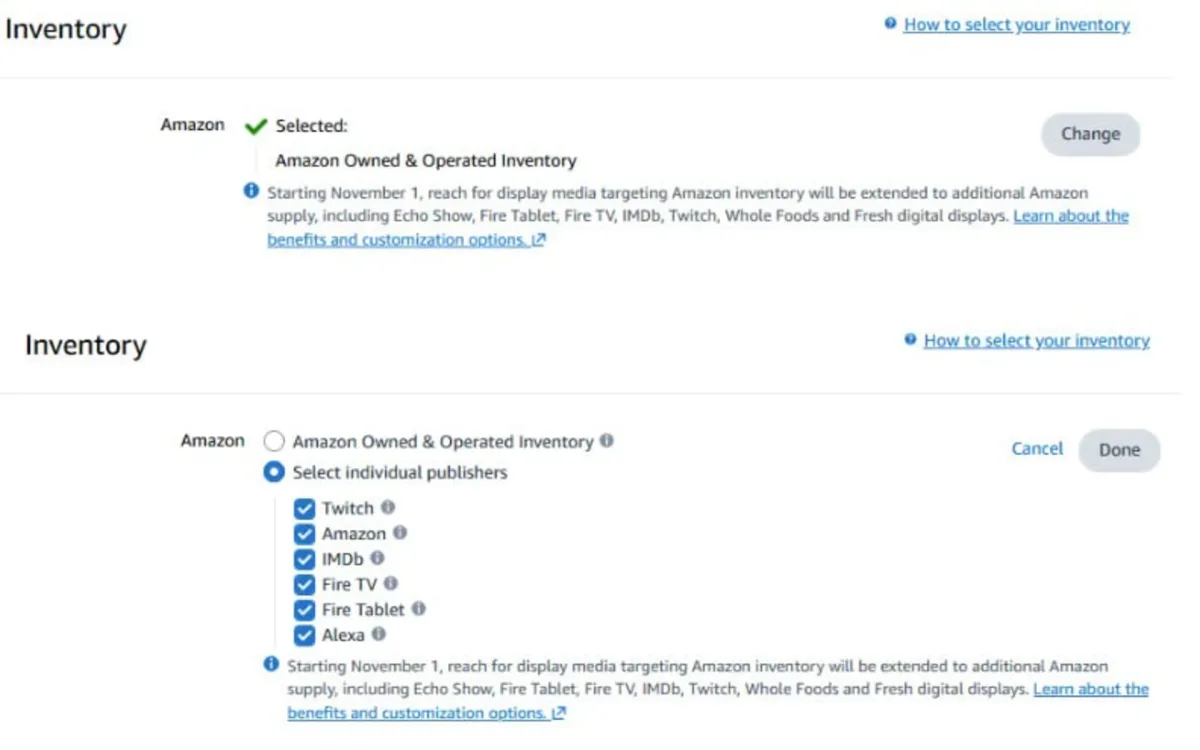
Task: Open the Twitch info tooltip icon
Action: point(389,508)
